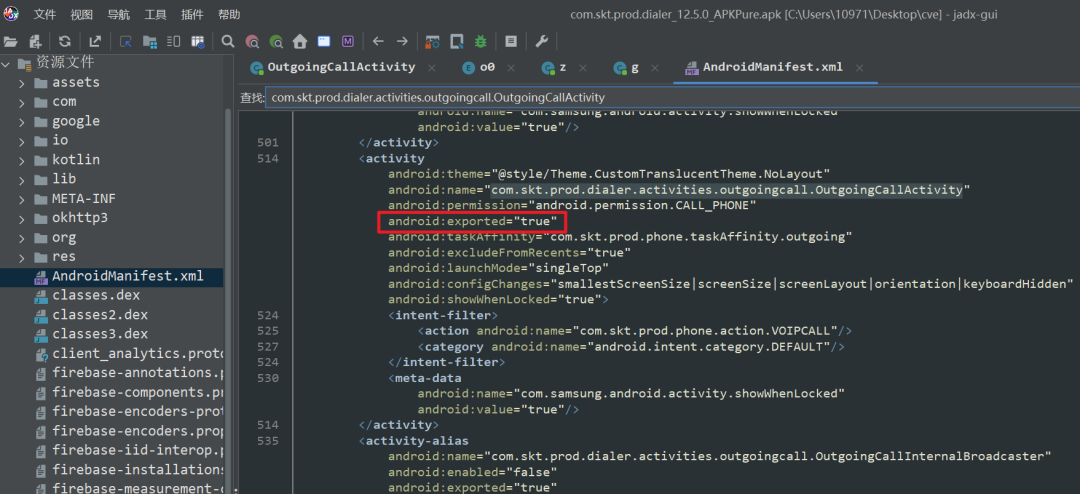Open the 帮助 menu
Viewport: 1080px width, 494px height.
point(229,14)
